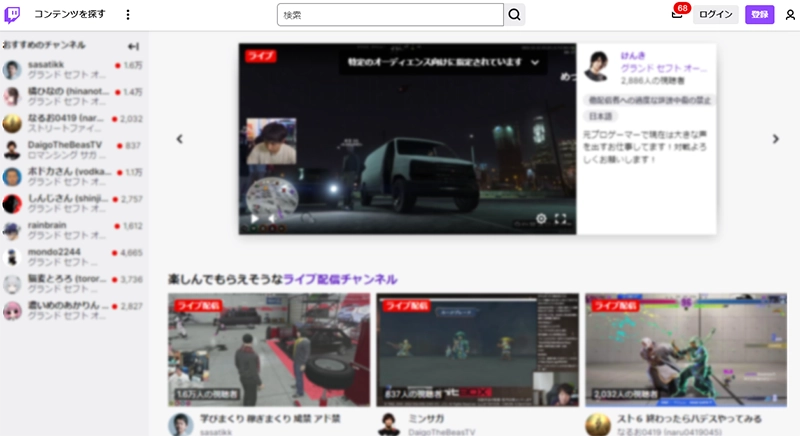
Task: Click the DaigoTheBeasTV sidebar avatar
Action: click(12, 150)
